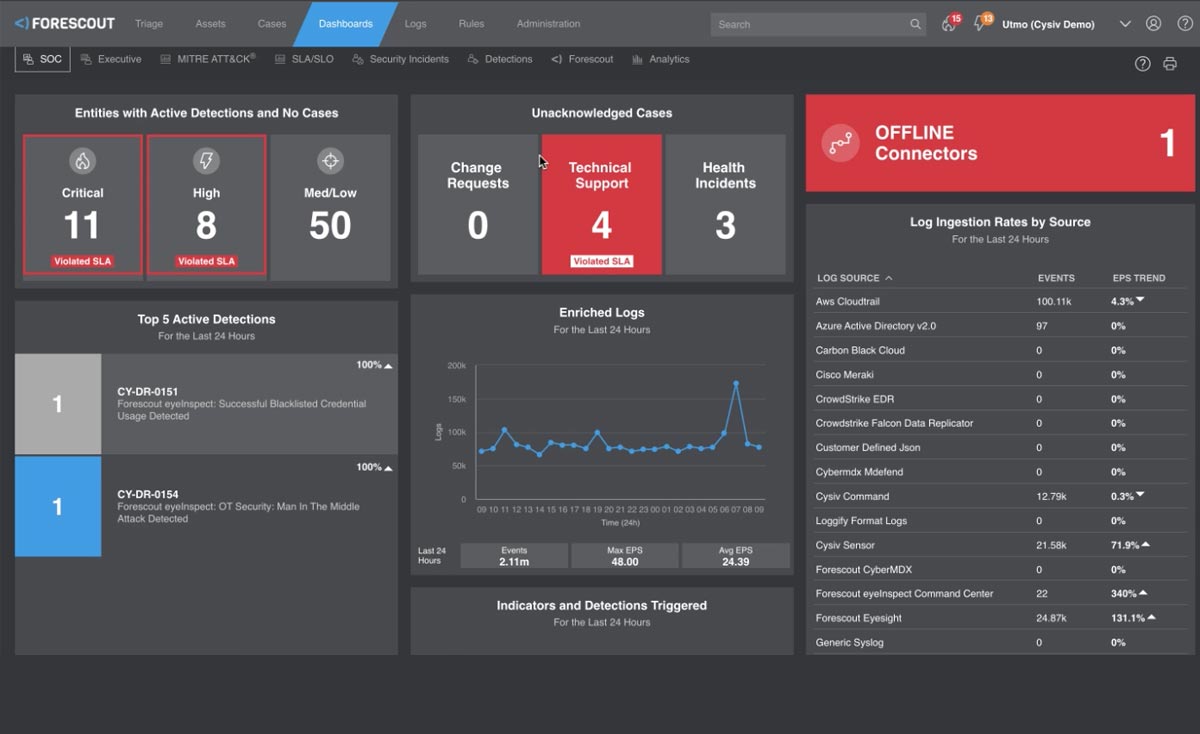Switch to the Analytics tab
Screen dimensions: 1200x734
pos(661,59)
